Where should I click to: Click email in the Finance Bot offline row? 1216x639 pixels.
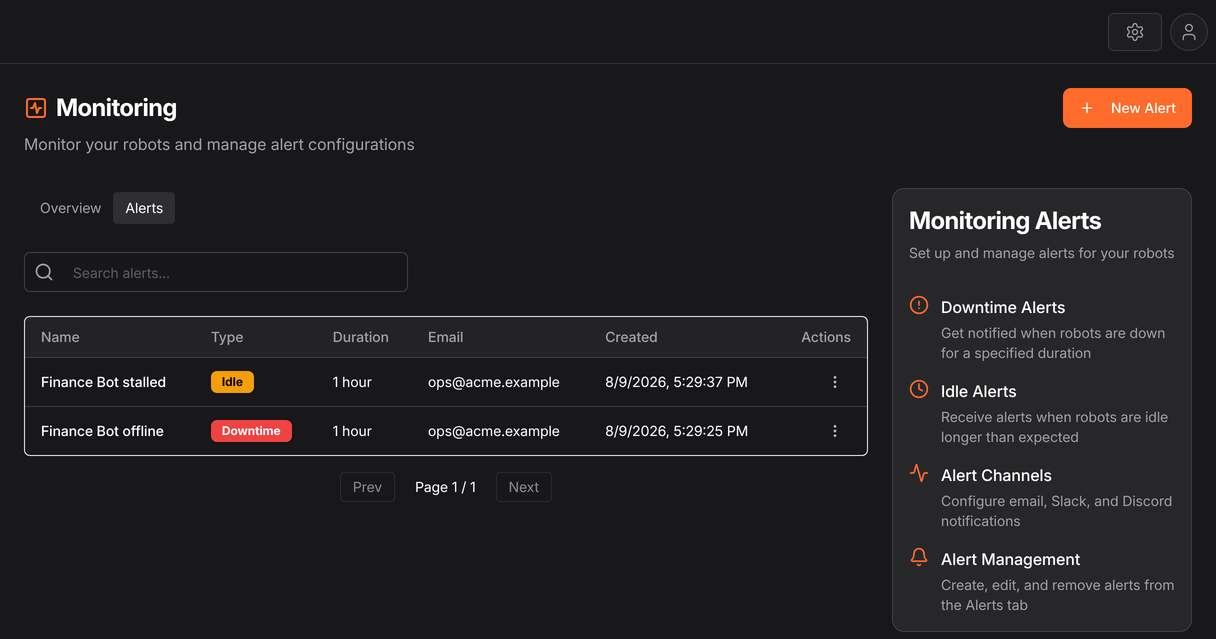point(494,431)
